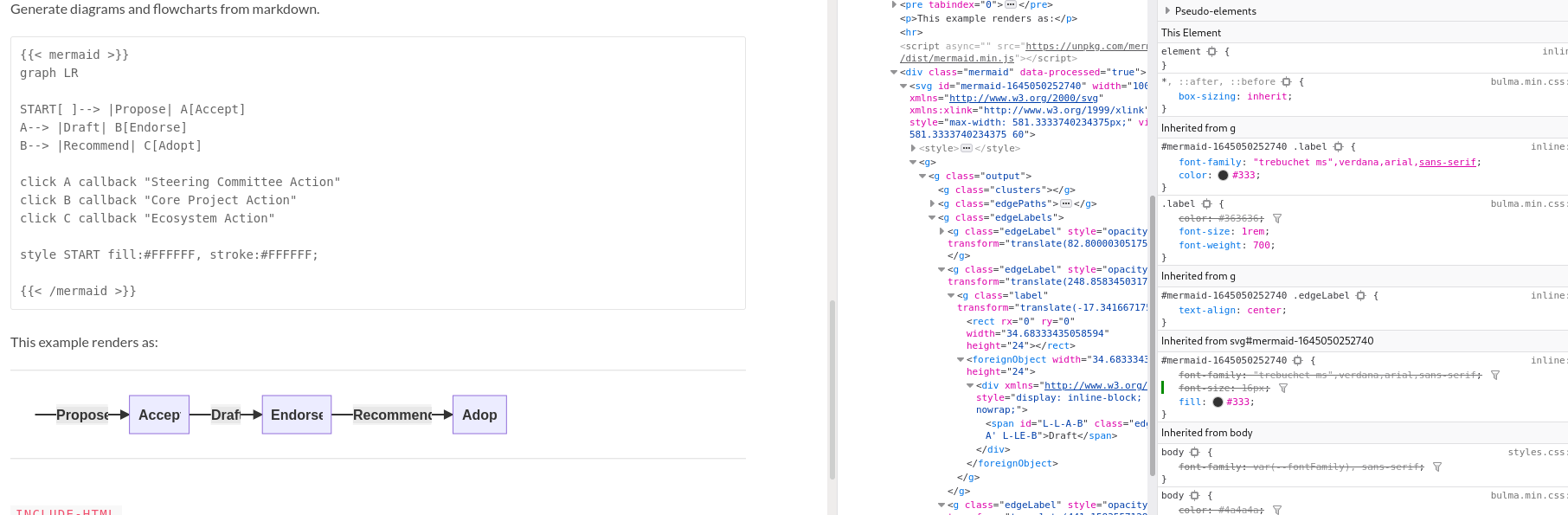
Task: Click the sans-serif font-family link
Action: [1447, 163]
